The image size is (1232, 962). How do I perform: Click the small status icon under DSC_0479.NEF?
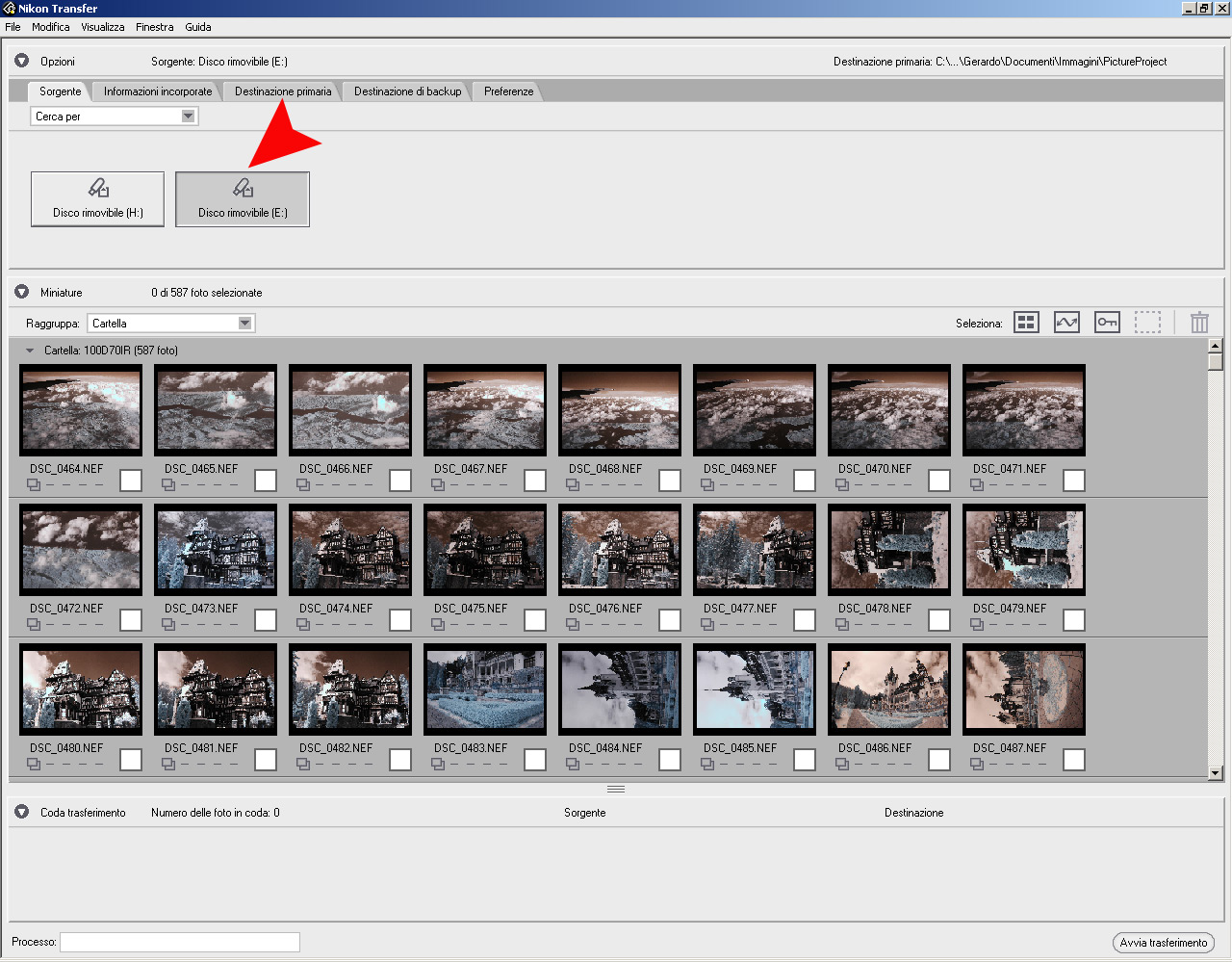(977, 624)
